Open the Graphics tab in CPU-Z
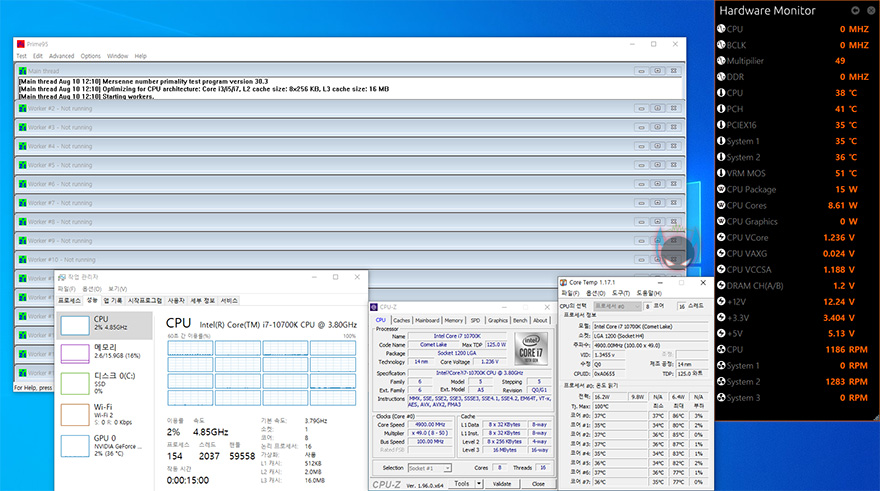 click(497, 320)
